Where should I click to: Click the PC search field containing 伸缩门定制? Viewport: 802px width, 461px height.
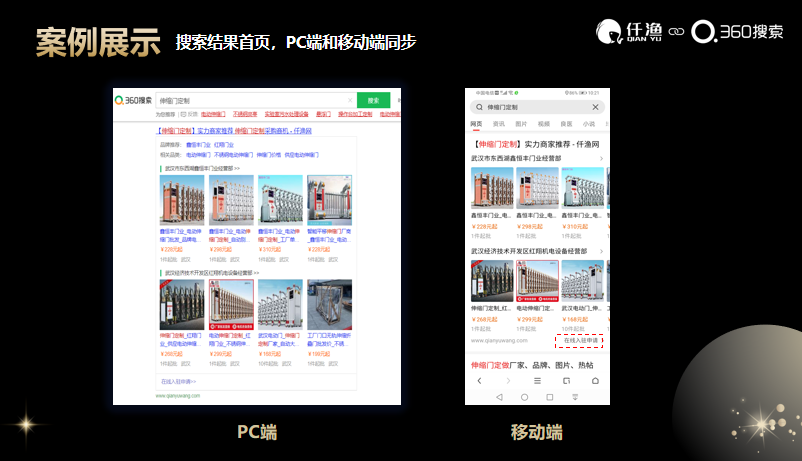click(256, 100)
